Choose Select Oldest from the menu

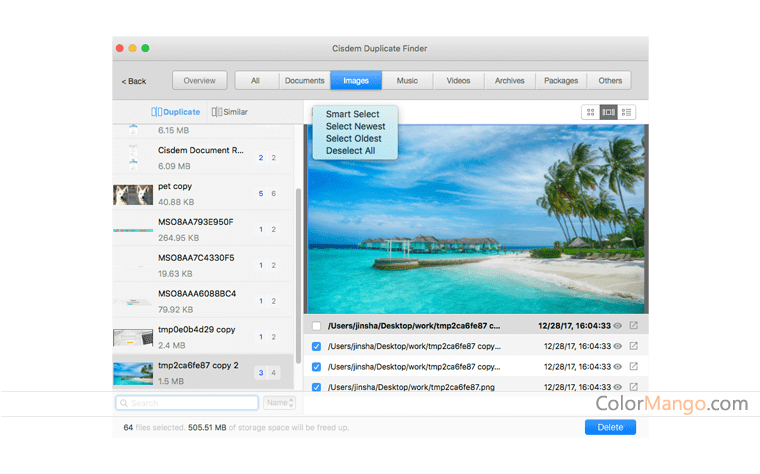coord(353,138)
